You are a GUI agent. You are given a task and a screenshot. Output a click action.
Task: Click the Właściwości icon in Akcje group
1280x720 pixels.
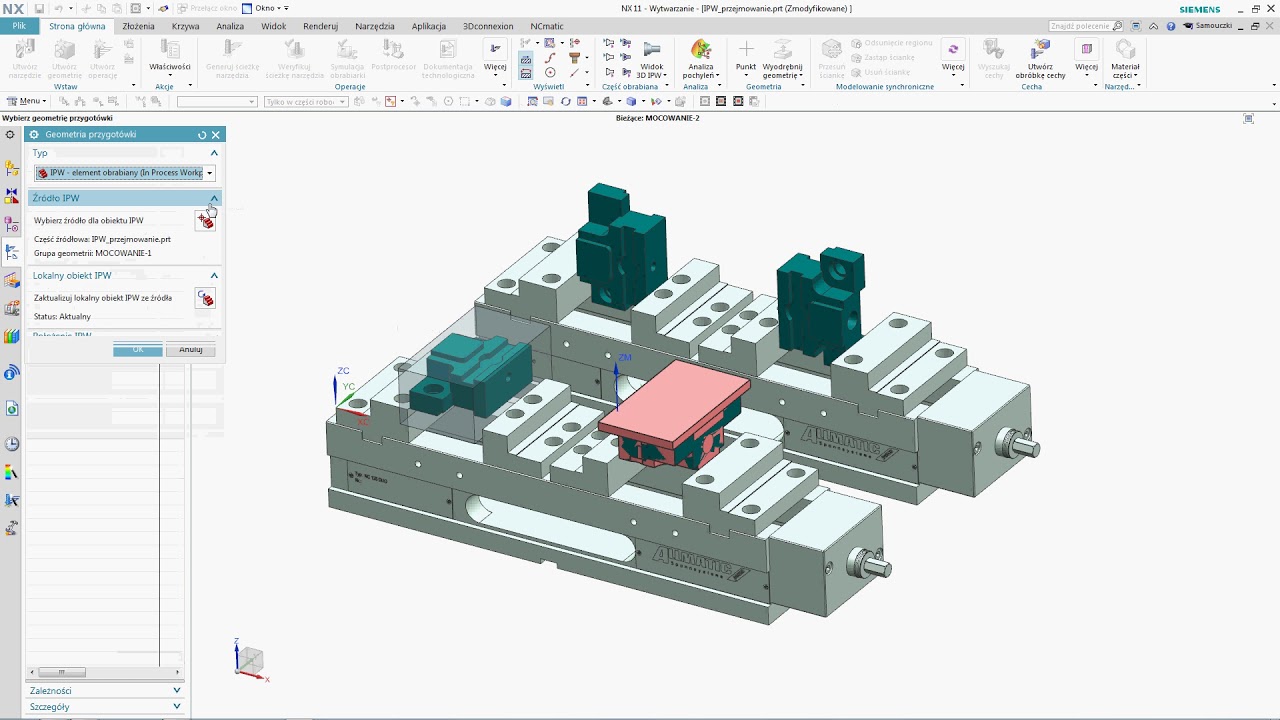(170, 49)
